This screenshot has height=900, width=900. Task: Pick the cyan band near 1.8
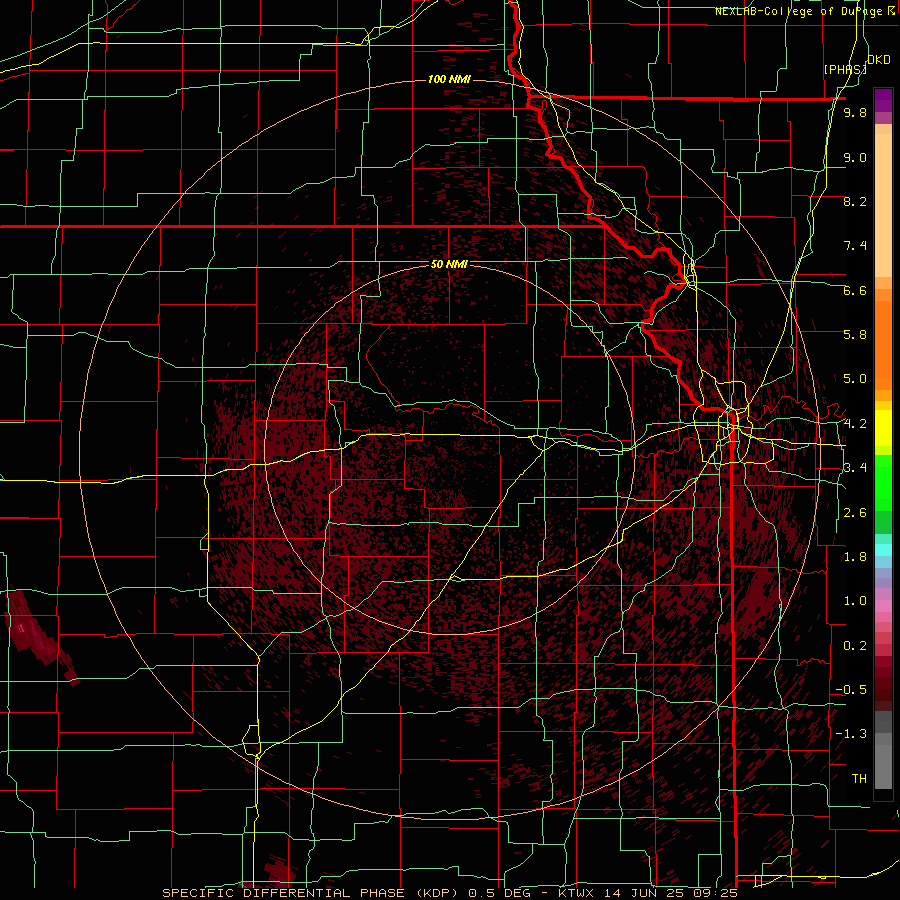883,550
